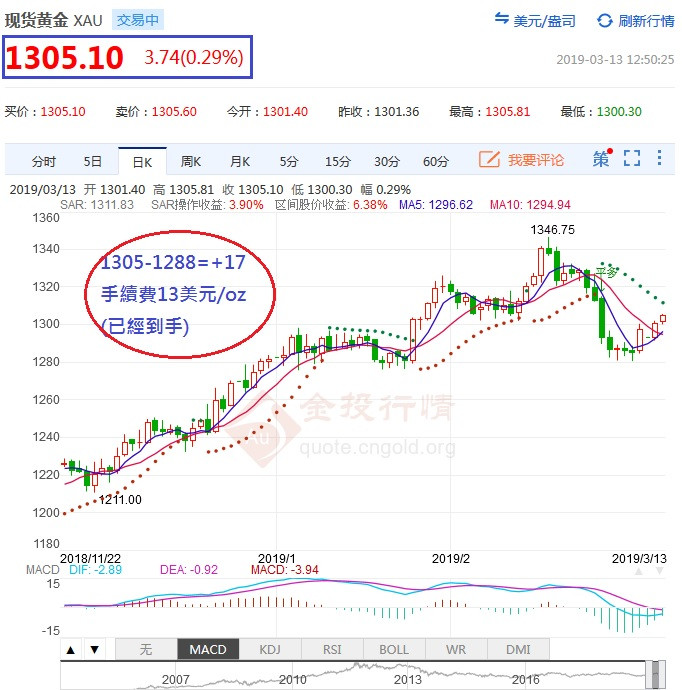Viewport: 682px width, 690px height.
Task: Select the MACD indicator button
Action: [208, 650]
